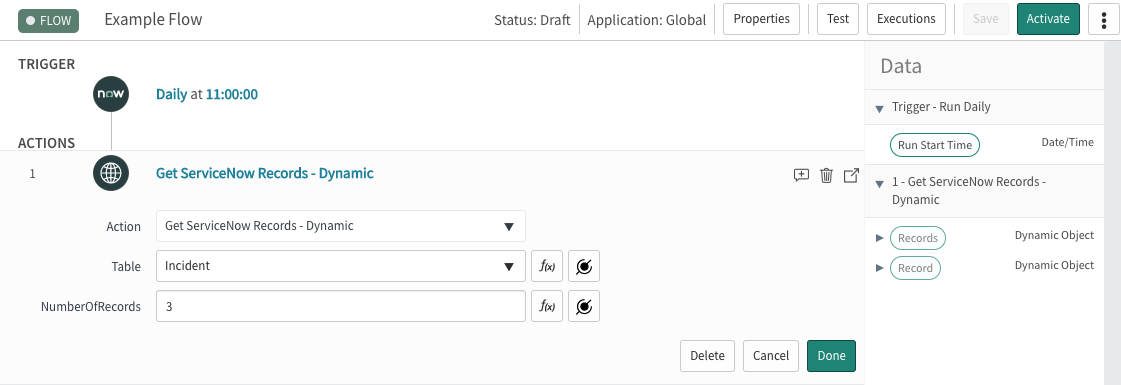The image size is (1121, 385).
Task: Click the 11:00:00 trigger time link
Action: [232, 94]
